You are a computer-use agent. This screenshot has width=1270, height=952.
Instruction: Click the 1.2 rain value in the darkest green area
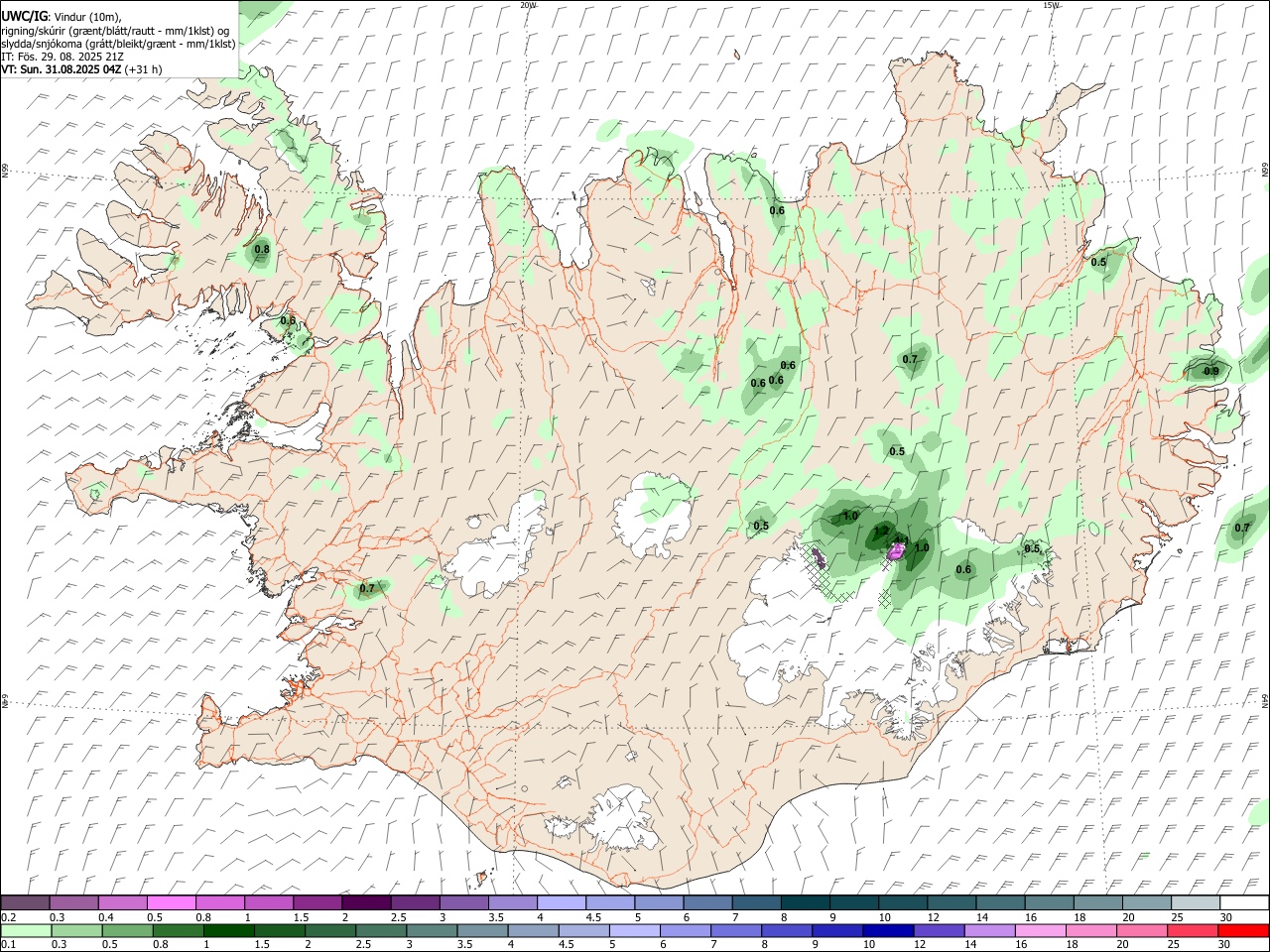pos(880,532)
